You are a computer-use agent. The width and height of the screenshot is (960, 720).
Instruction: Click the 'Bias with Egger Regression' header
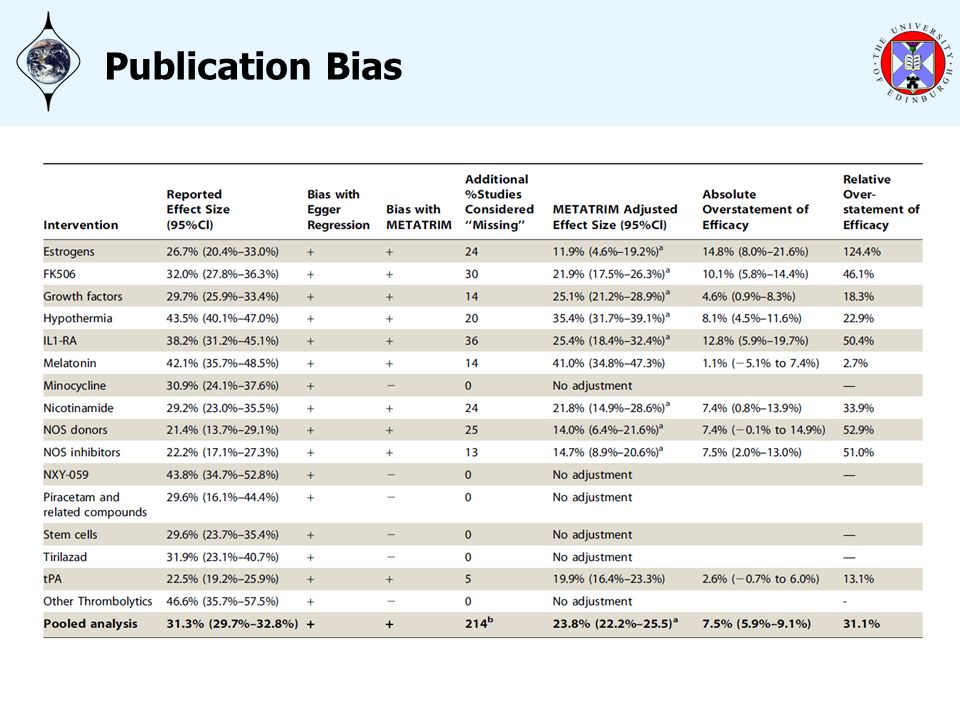coord(339,209)
